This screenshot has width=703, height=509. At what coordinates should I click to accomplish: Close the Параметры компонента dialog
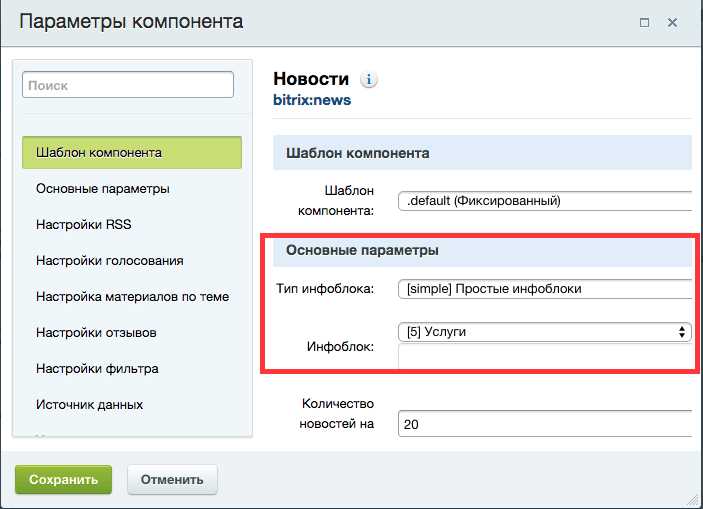point(672,22)
